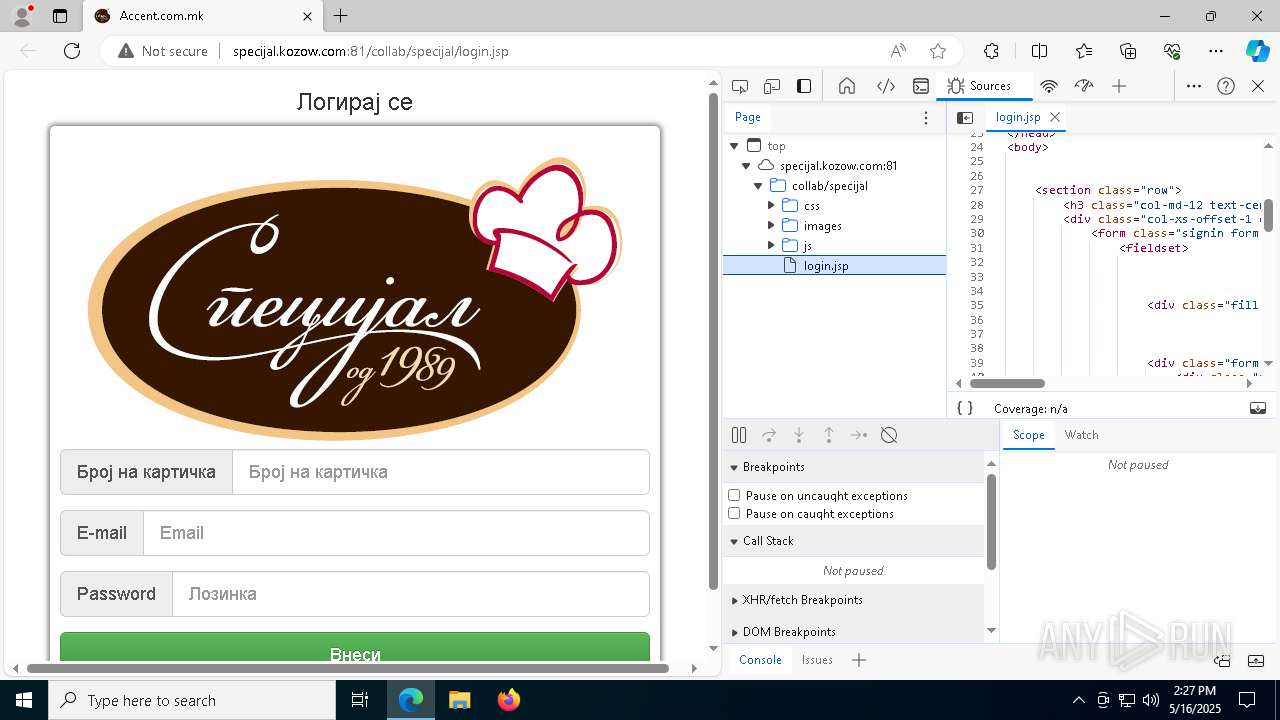
Task: Expand the js folder
Action: coord(771,246)
